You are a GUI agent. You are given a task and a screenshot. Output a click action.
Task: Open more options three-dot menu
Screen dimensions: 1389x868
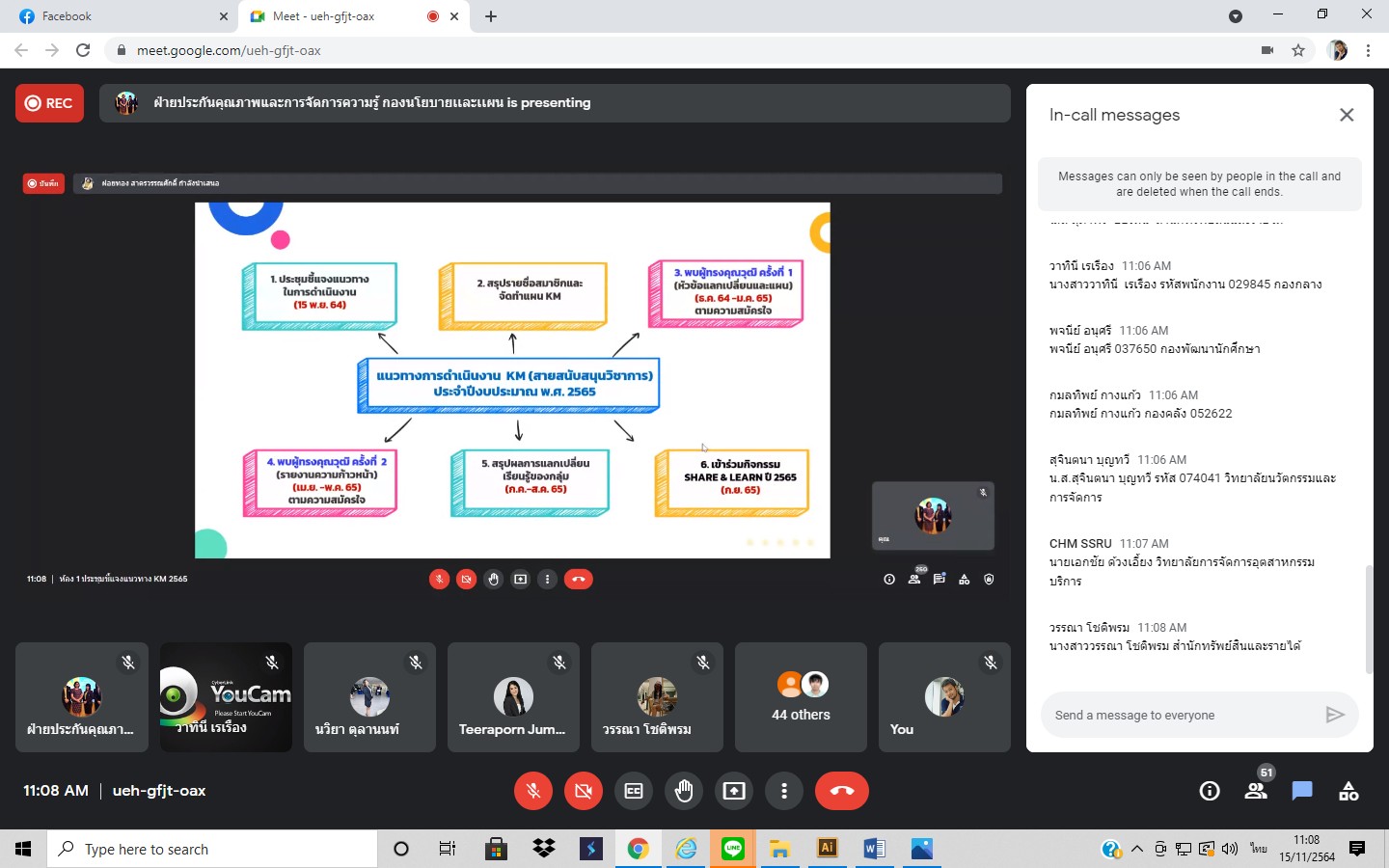pyautogui.click(x=784, y=791)
